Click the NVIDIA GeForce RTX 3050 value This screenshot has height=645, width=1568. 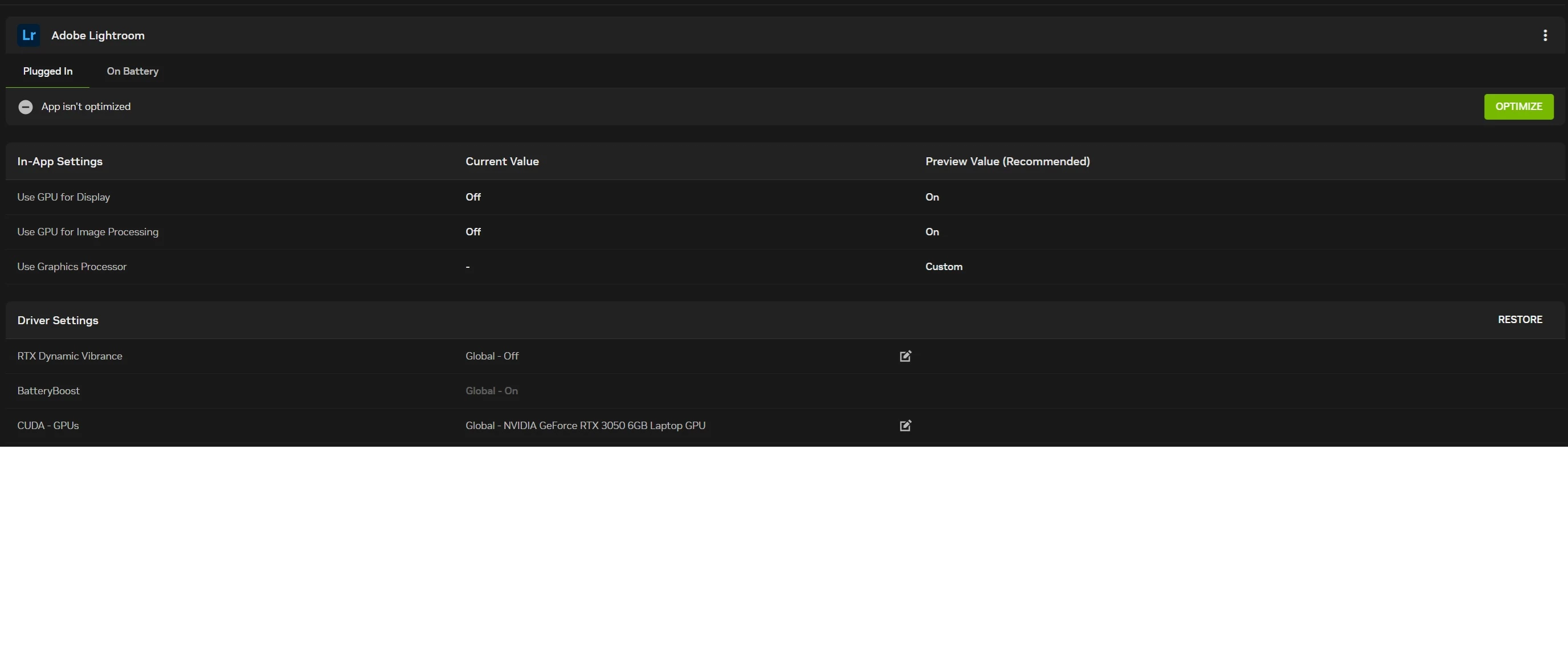(585, 425)
